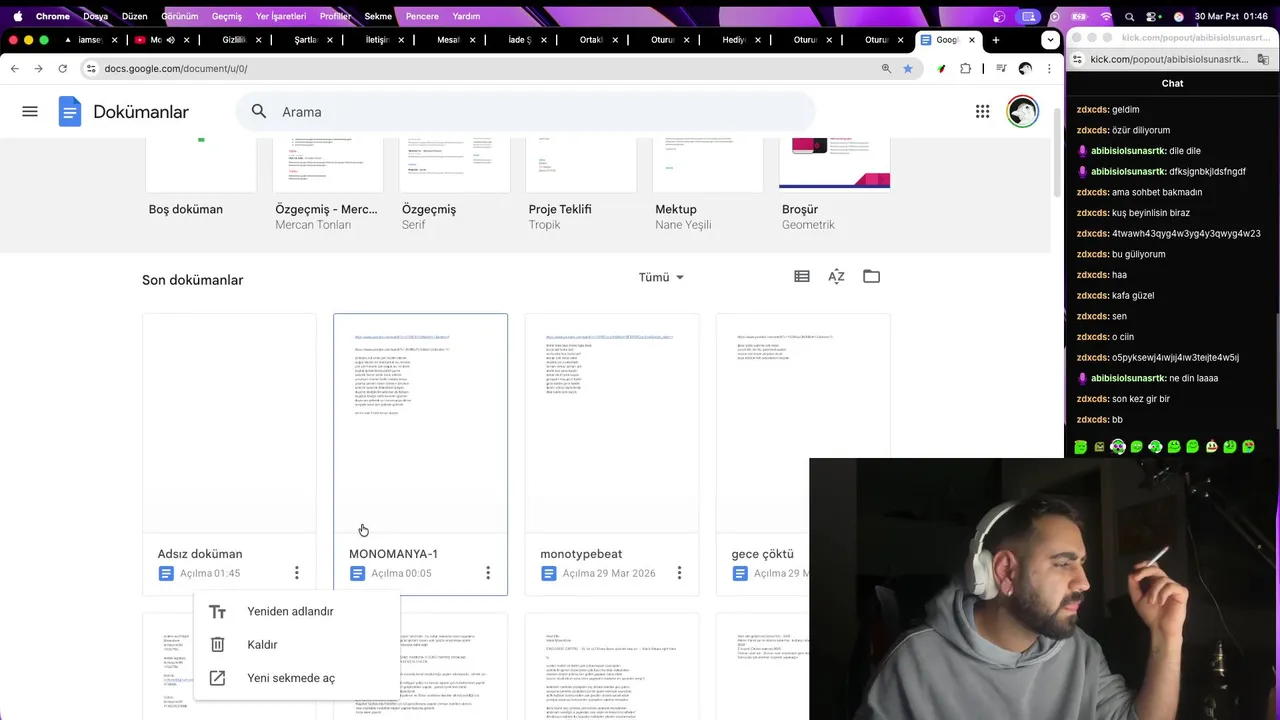The height and width of the screenshot is (720, 1280).
Task: Open the Google apps grid
Action: (x=982, y=112)
